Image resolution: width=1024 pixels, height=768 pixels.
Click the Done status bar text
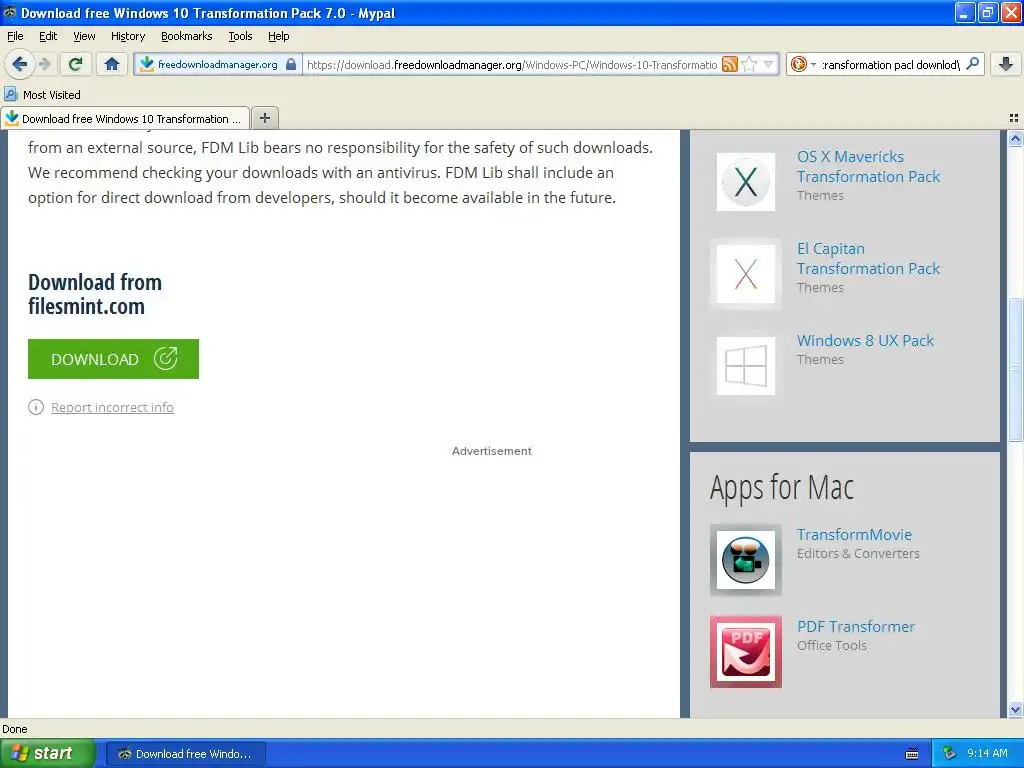point(14,729)
